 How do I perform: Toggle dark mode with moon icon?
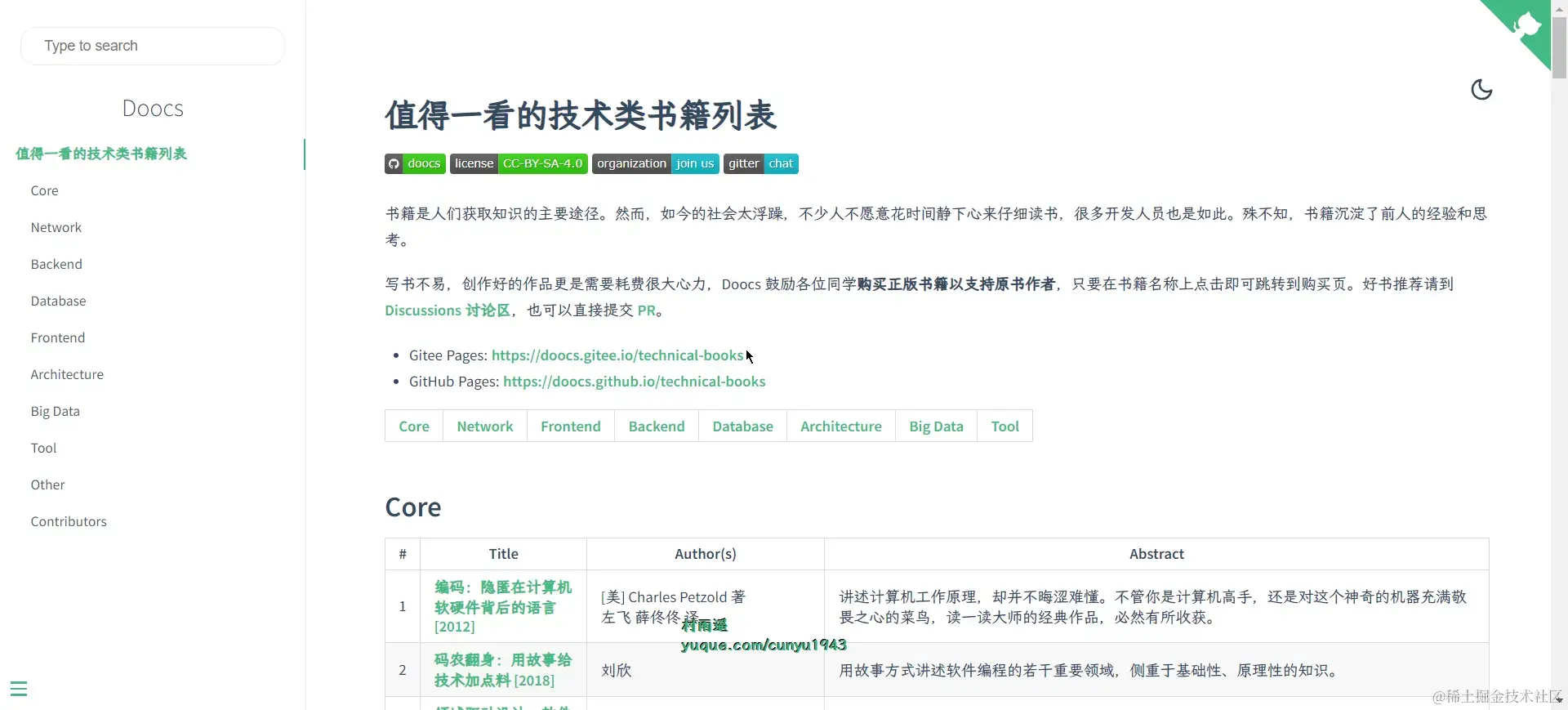pyautogui.click(x=1481, y=89)
